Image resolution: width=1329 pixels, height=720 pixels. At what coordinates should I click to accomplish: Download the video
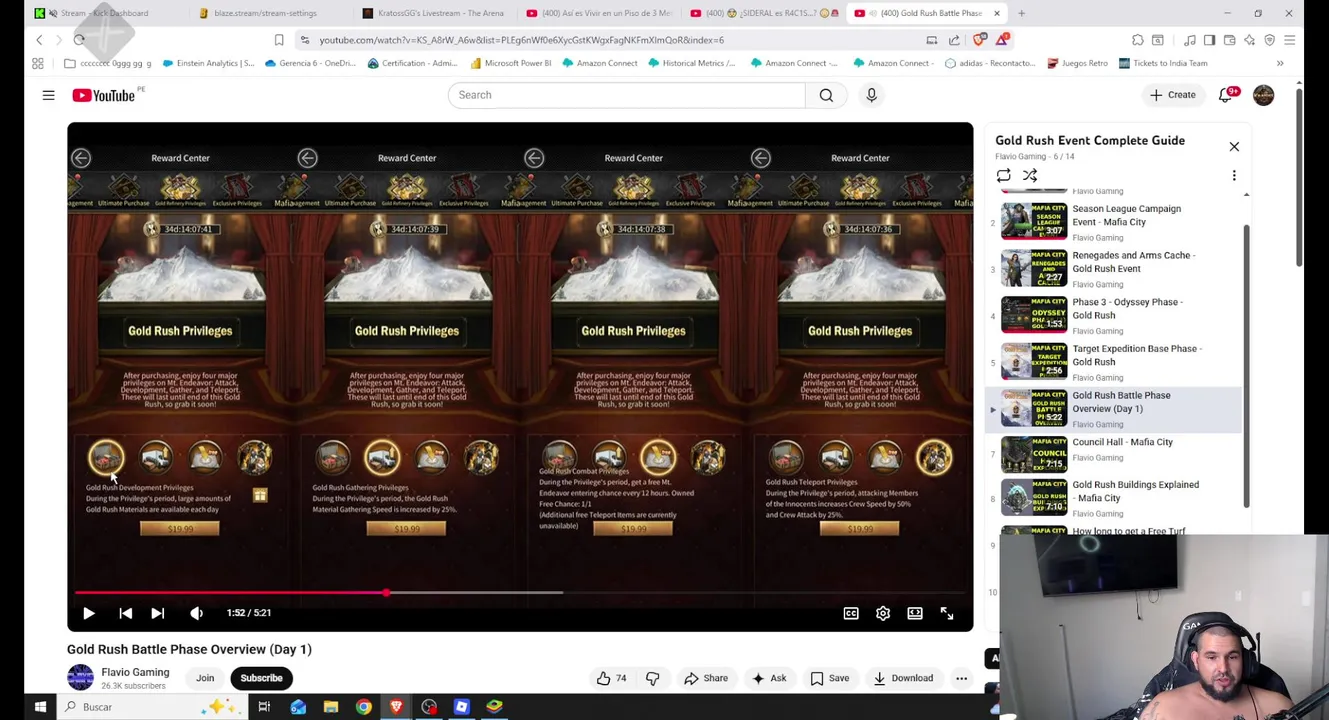pos(902,678)
